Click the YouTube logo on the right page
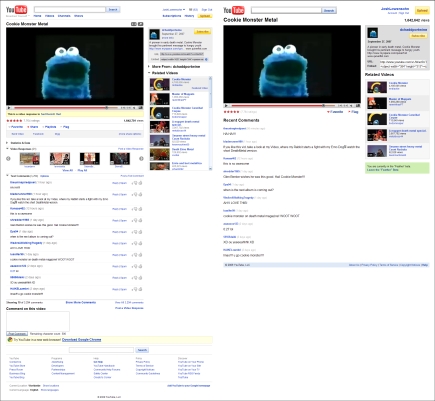Viewport: 435px width, 401px height. coord(234,10)
